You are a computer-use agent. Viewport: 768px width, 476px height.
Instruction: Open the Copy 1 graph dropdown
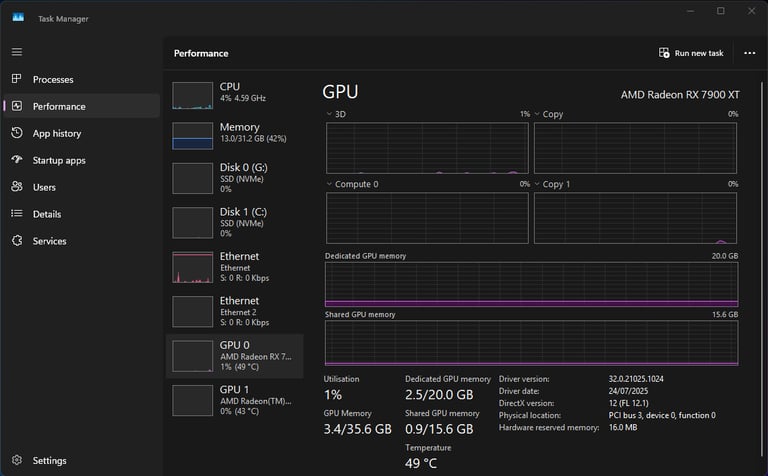pyautogui.click(x=538, y=184)
